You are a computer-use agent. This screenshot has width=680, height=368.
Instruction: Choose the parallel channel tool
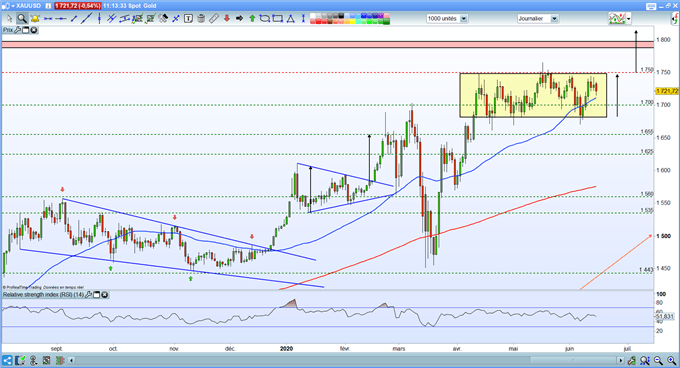coord(111,19)
